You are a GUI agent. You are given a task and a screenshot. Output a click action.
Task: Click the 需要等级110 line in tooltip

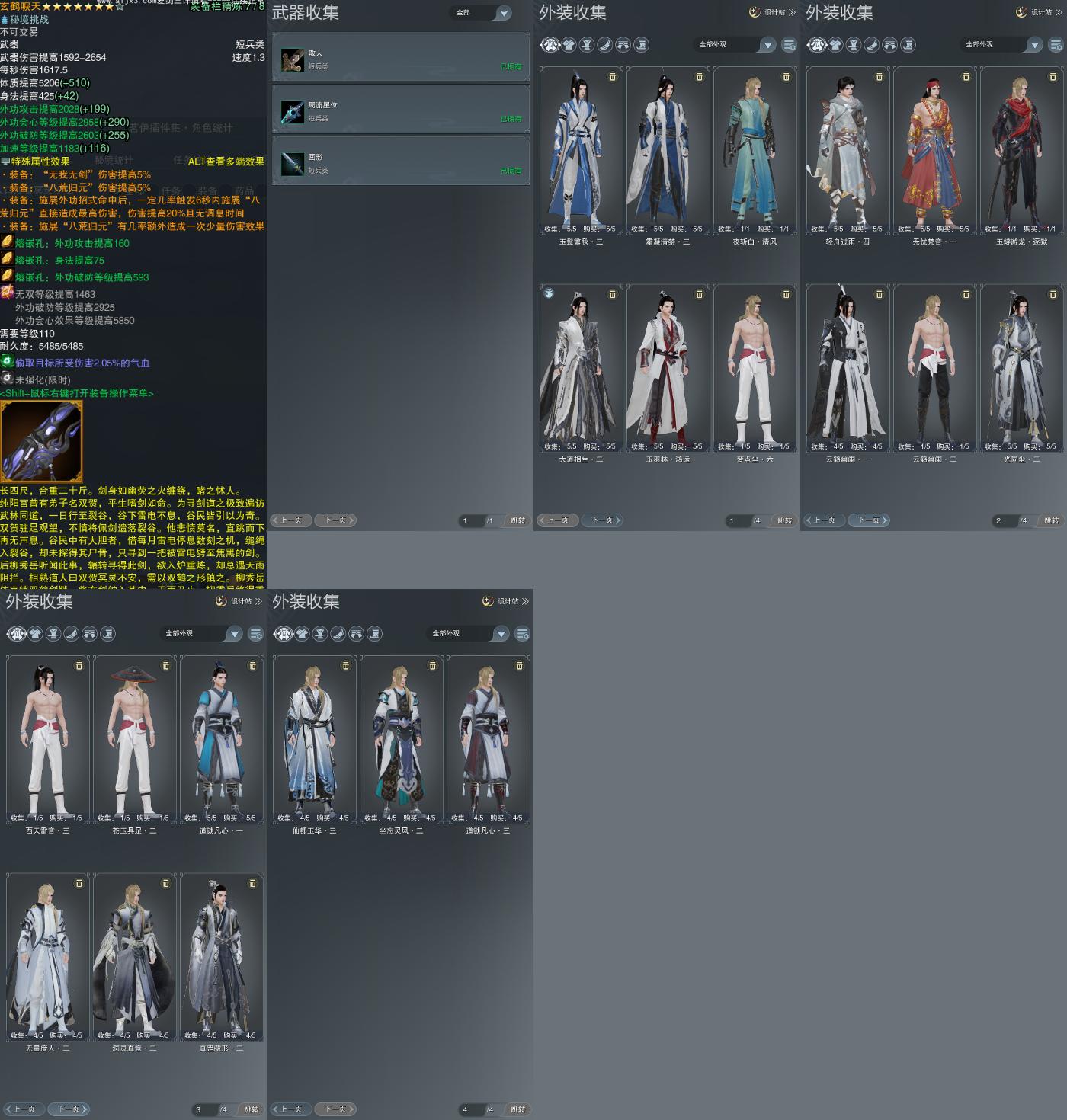[x=27, y=334]
